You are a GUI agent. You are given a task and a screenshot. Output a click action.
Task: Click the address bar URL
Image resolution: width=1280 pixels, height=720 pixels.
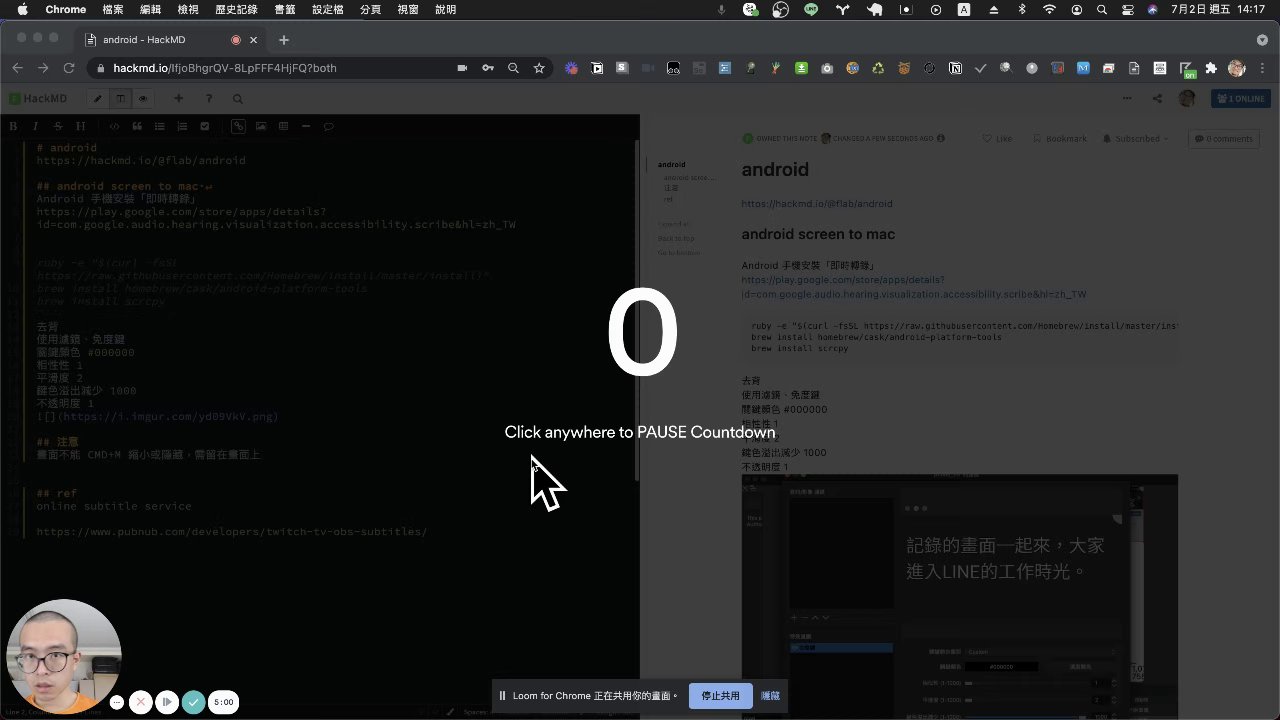coord(225,68)
